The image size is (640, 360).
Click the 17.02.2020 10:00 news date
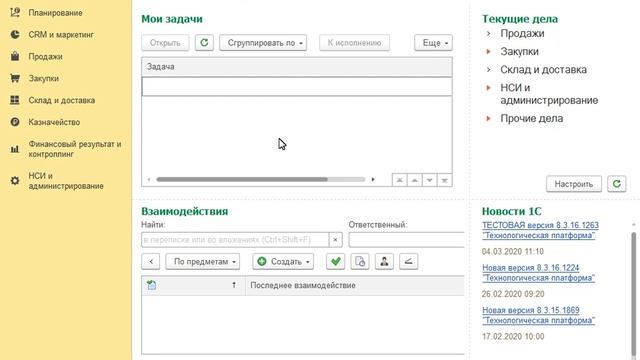point(513,336)
